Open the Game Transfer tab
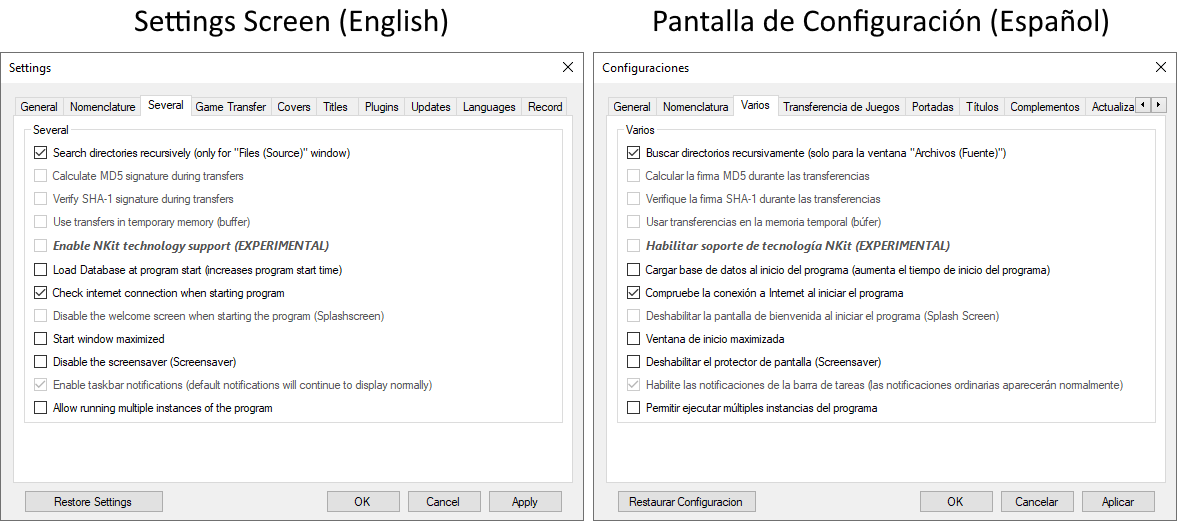This screenshot has width=1177, height=521. (230, 107)
